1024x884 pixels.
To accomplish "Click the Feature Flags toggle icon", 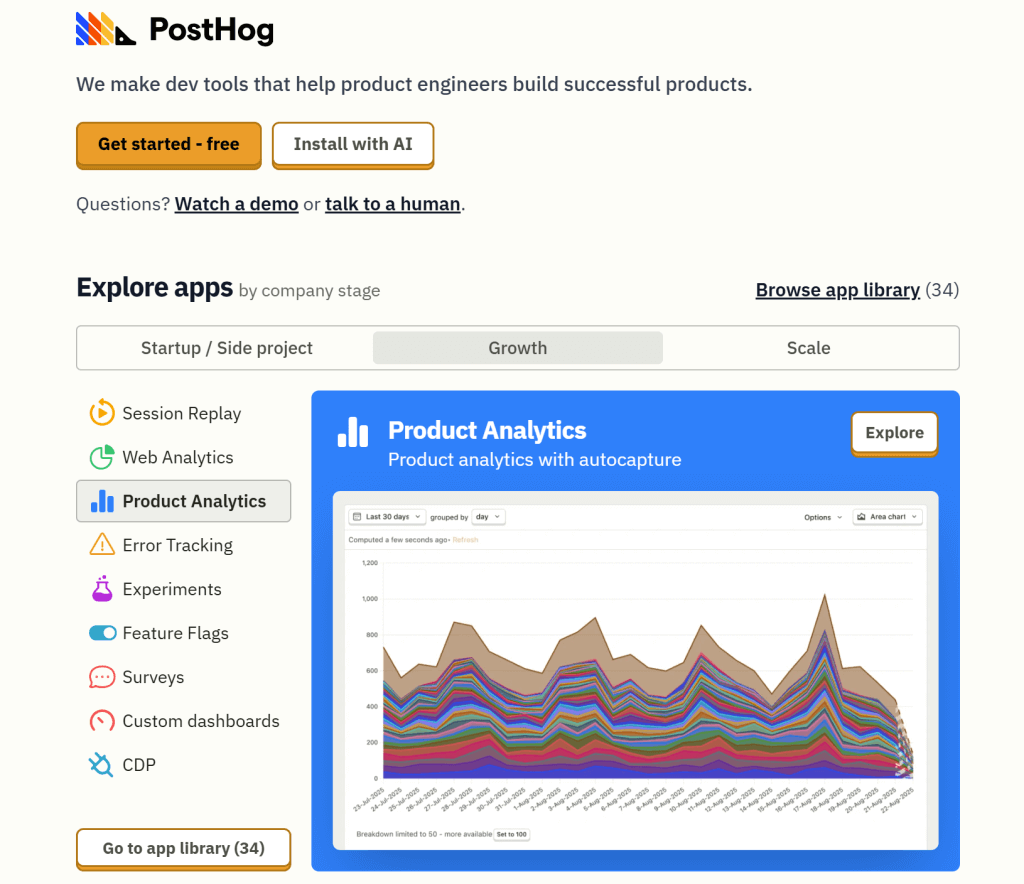I will point(103,633).
